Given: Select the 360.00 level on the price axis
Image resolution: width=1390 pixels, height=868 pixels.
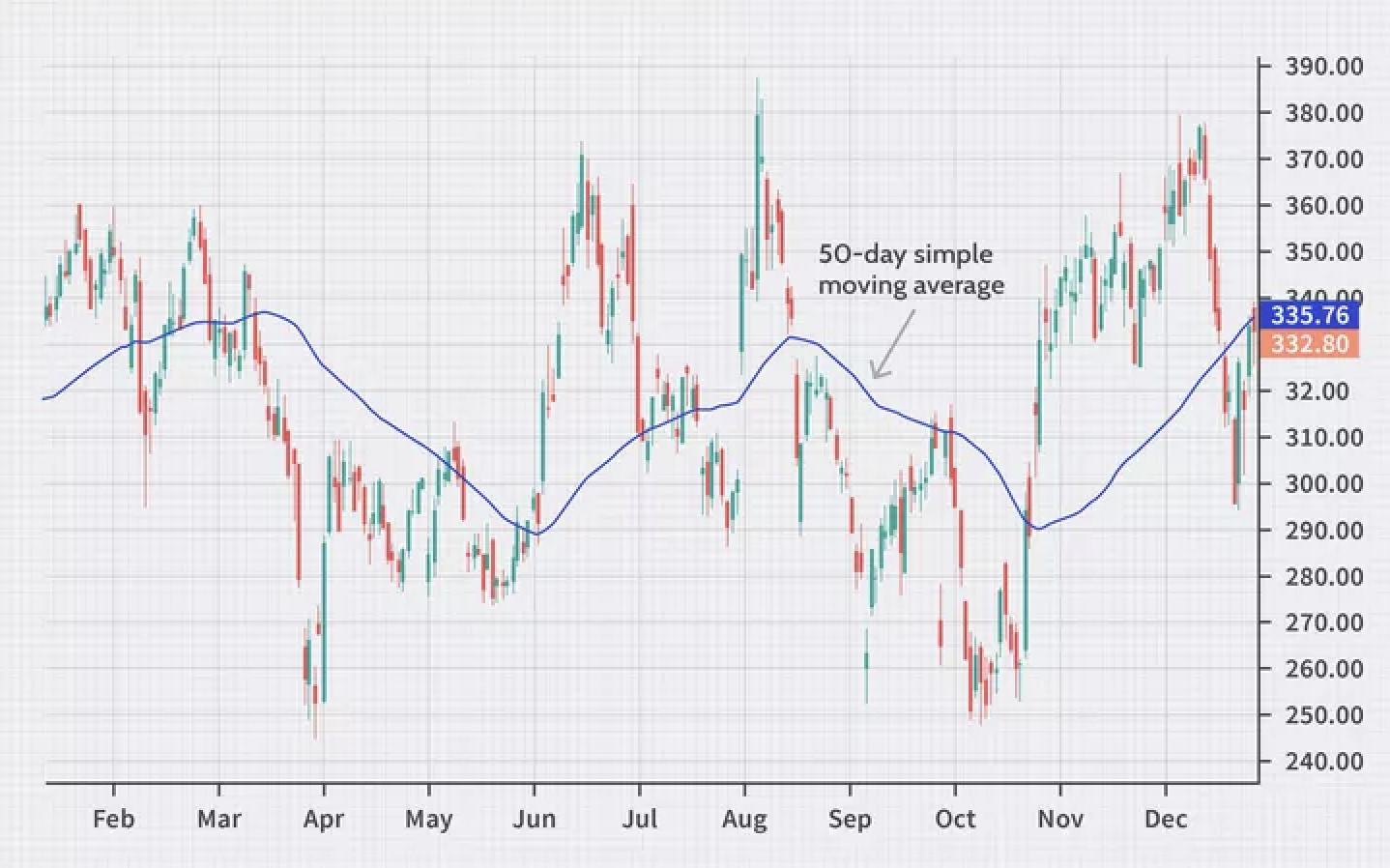Looking at the screenshot, I should point(1323,206).
